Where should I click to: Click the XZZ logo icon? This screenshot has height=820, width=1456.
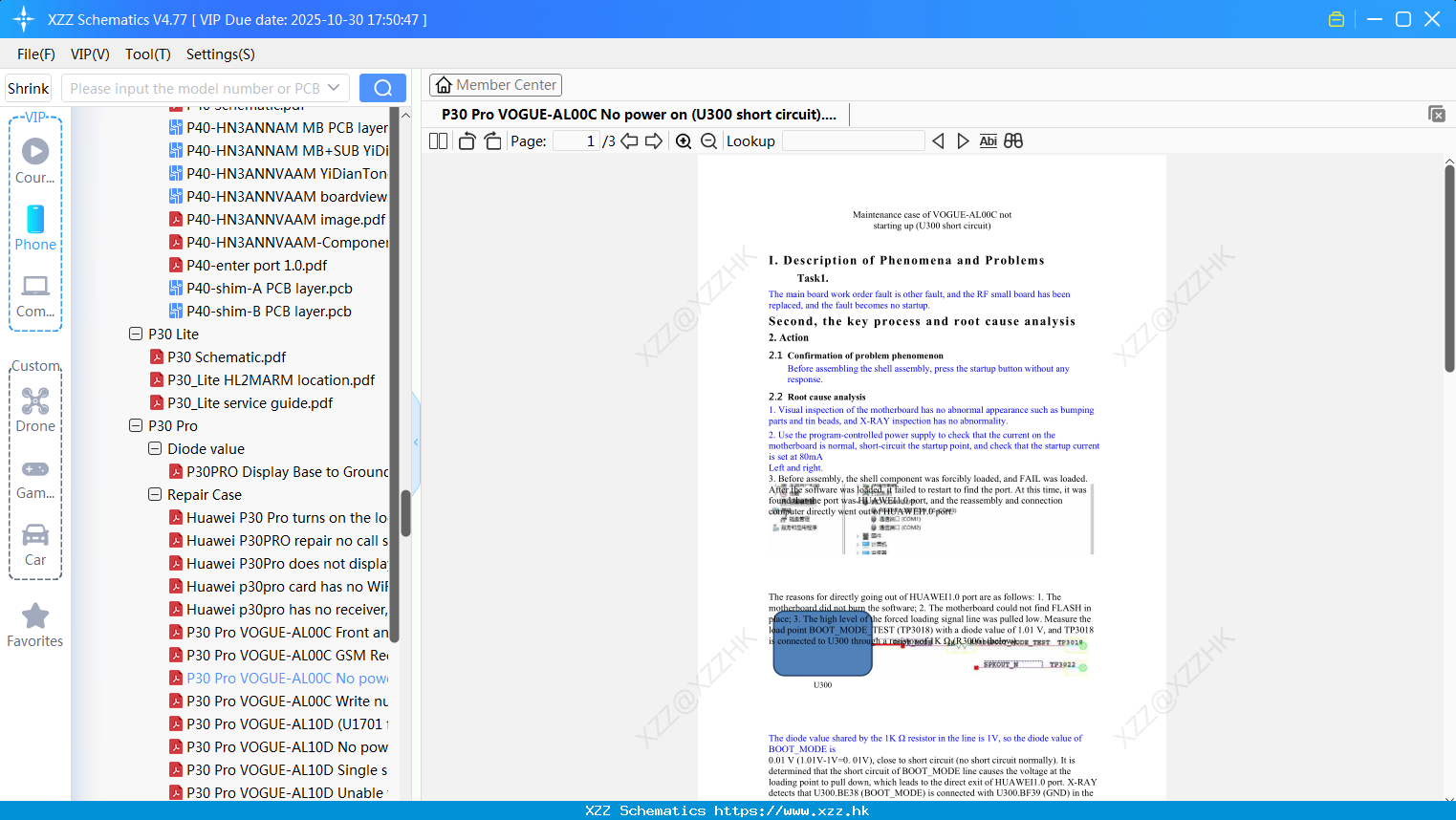pos(24,19)
